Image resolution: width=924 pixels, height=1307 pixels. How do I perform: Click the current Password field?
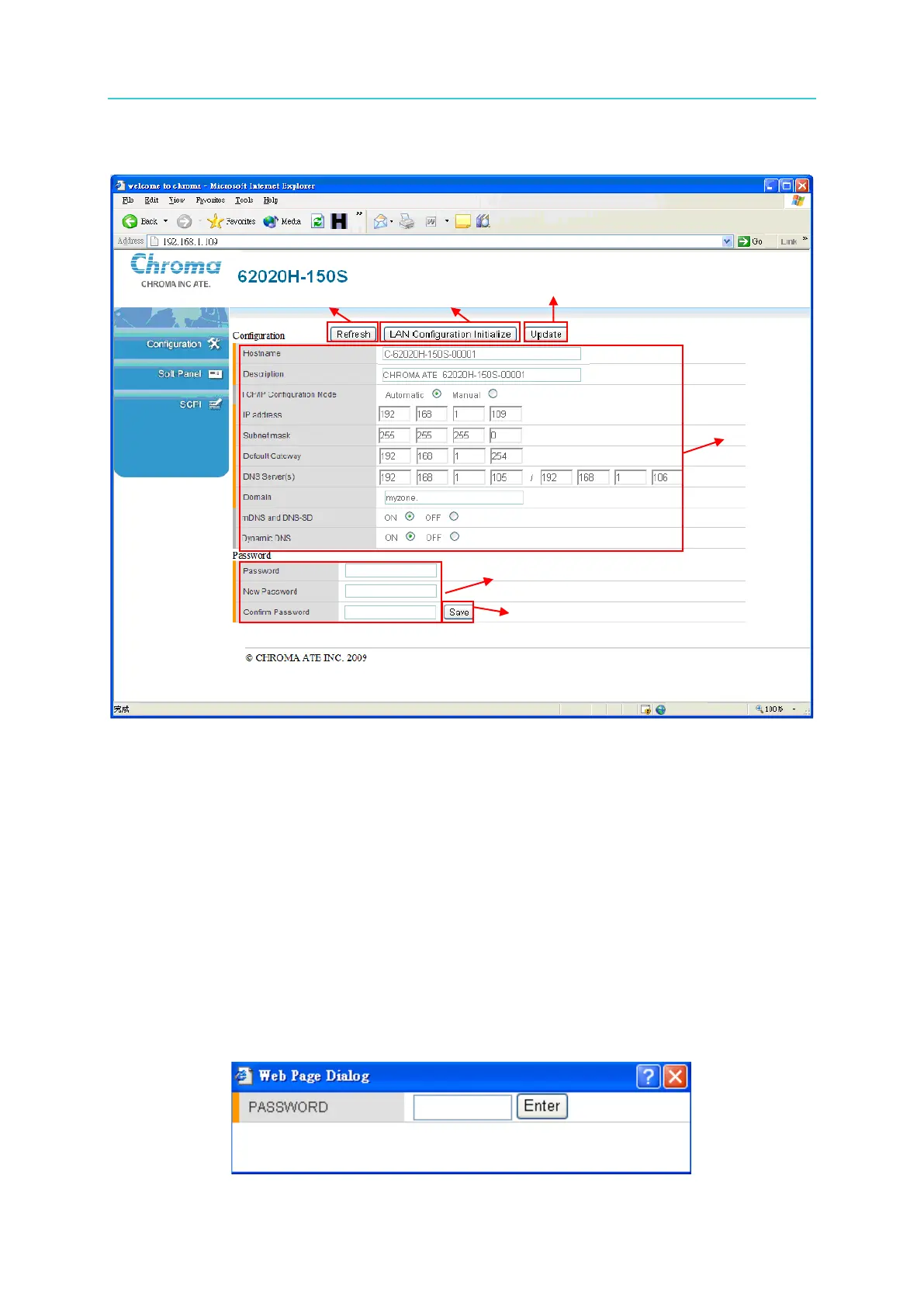(x=391, y=570)
